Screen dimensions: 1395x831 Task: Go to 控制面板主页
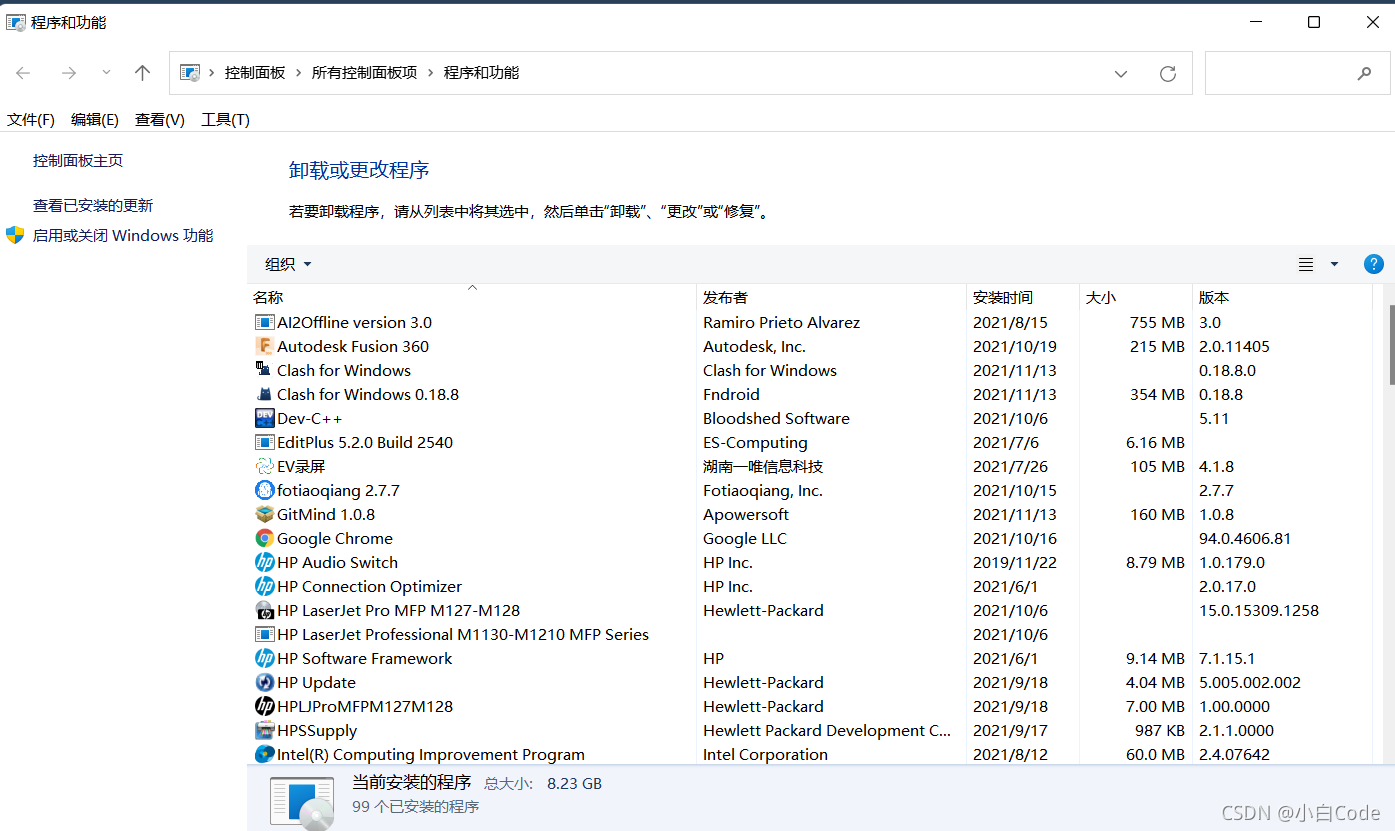tap(78, 160)
